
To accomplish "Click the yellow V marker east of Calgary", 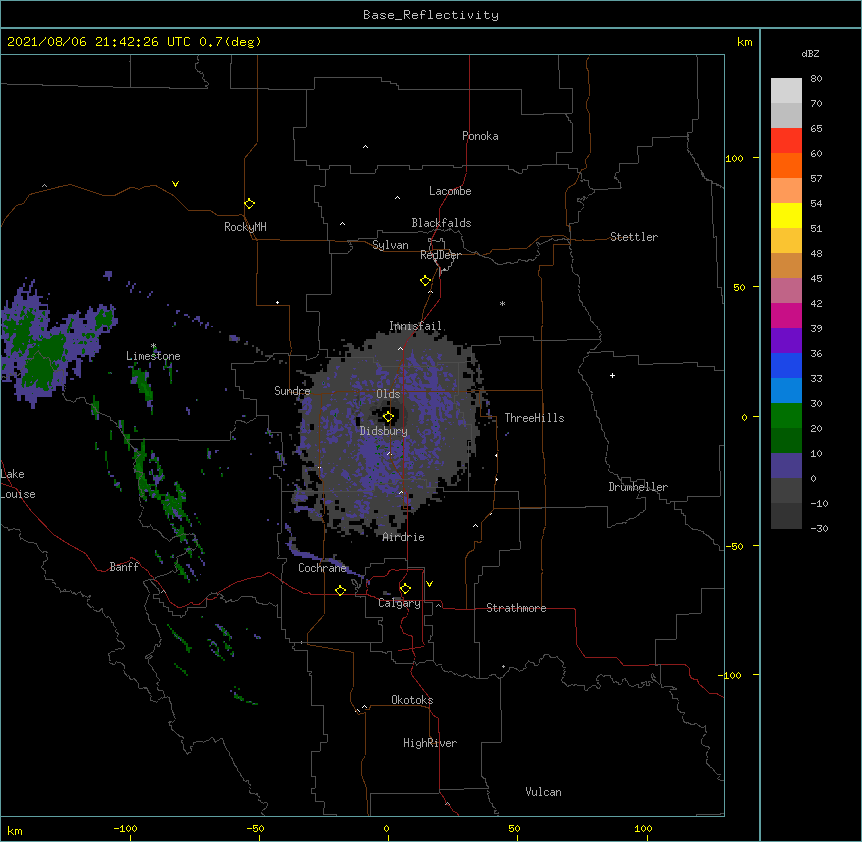I will point(429,584).
